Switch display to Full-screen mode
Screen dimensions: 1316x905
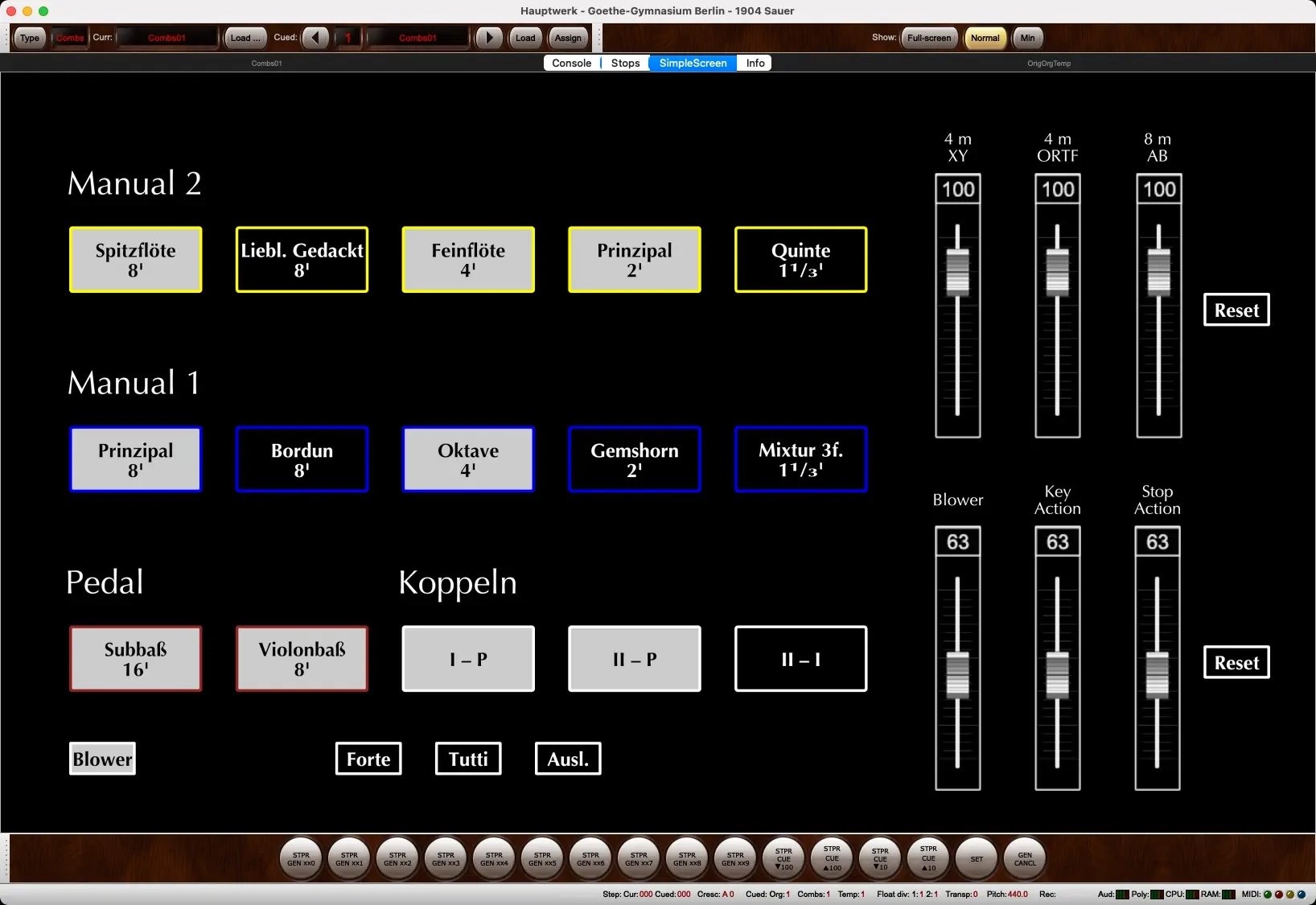tap(928, 38)
